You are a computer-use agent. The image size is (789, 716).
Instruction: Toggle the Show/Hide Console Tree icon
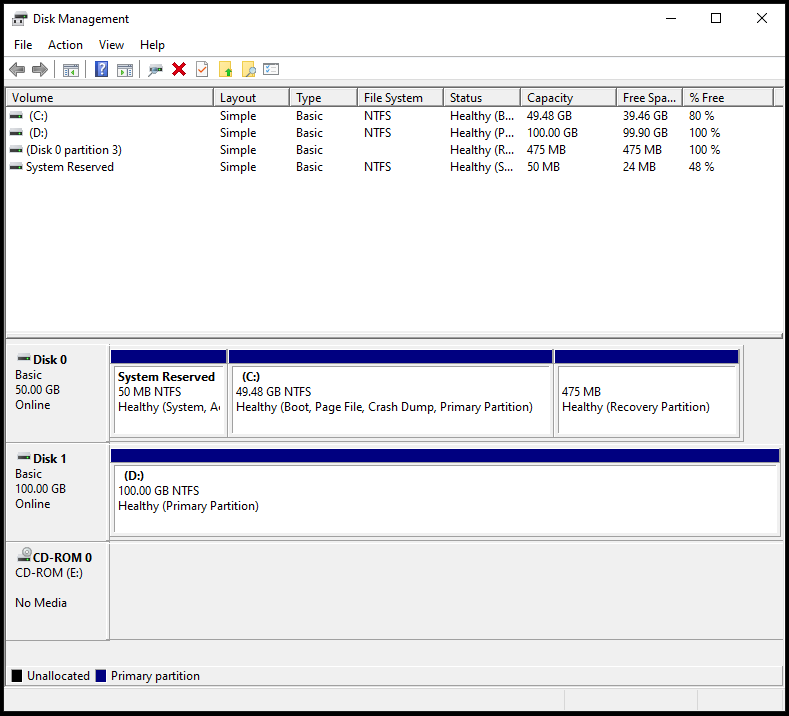click(71, 70)
